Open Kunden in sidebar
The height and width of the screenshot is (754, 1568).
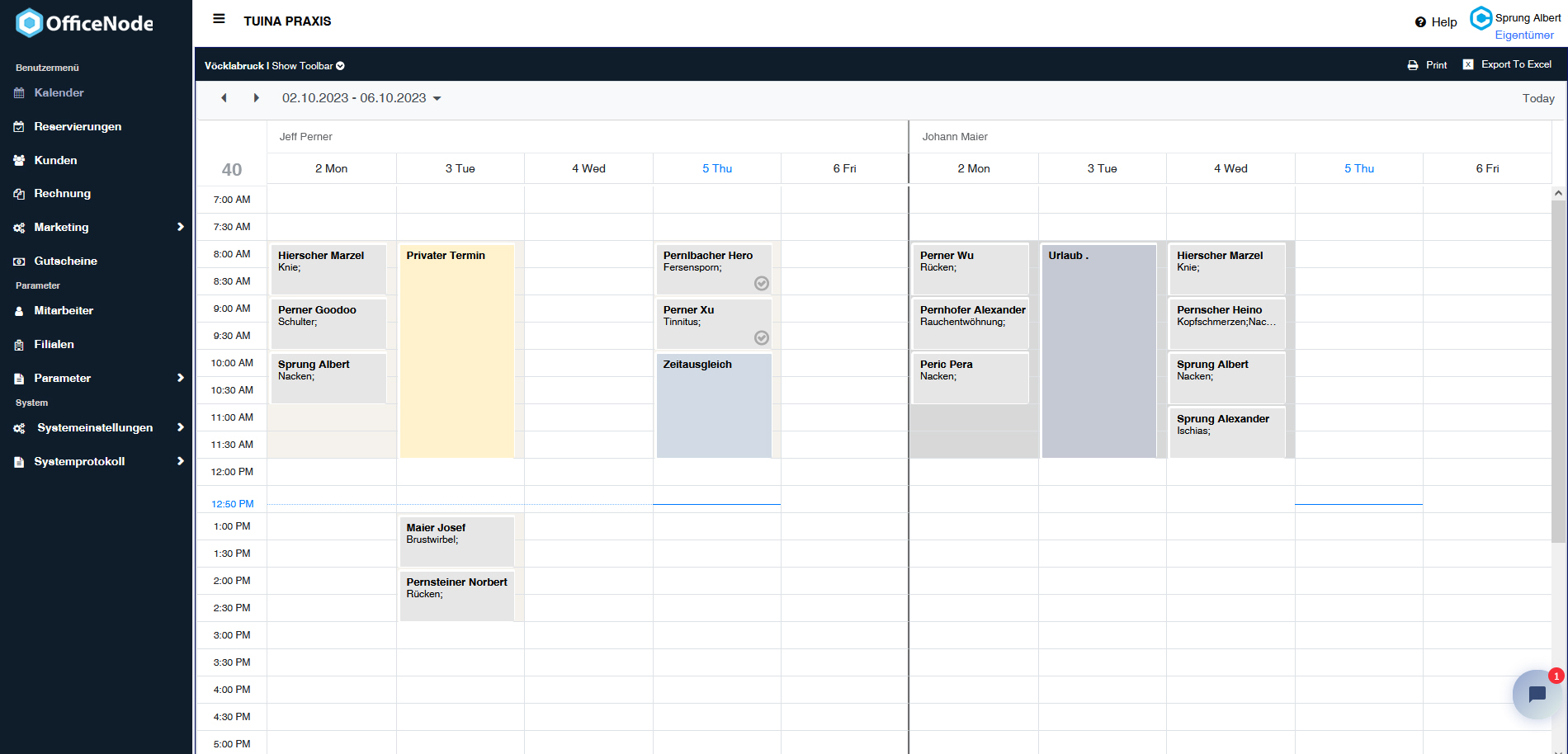tap(55, 160)
